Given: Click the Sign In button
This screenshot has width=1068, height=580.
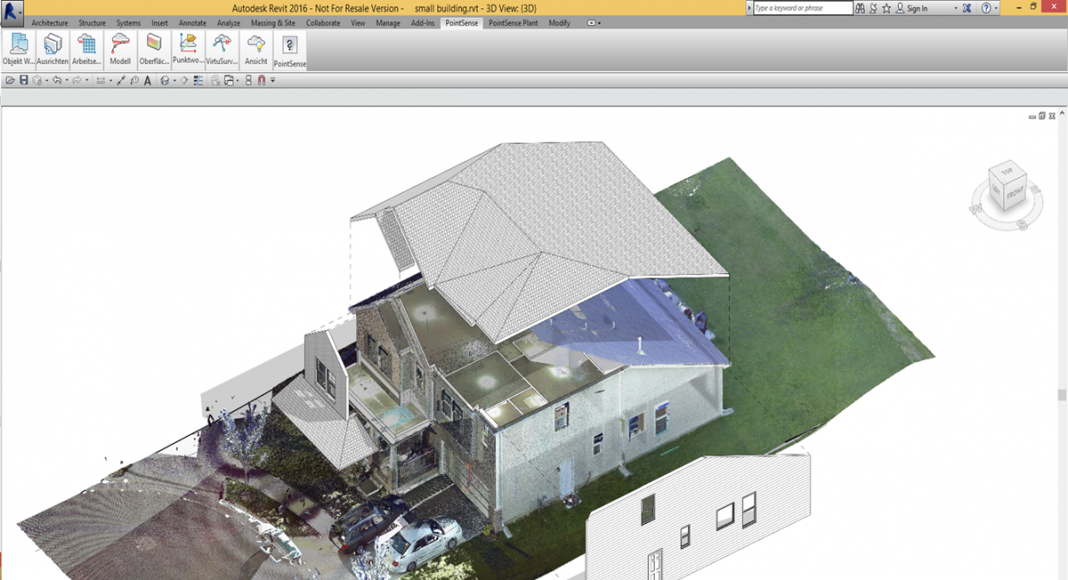Looking at the screenshot, I should [916, 8].
